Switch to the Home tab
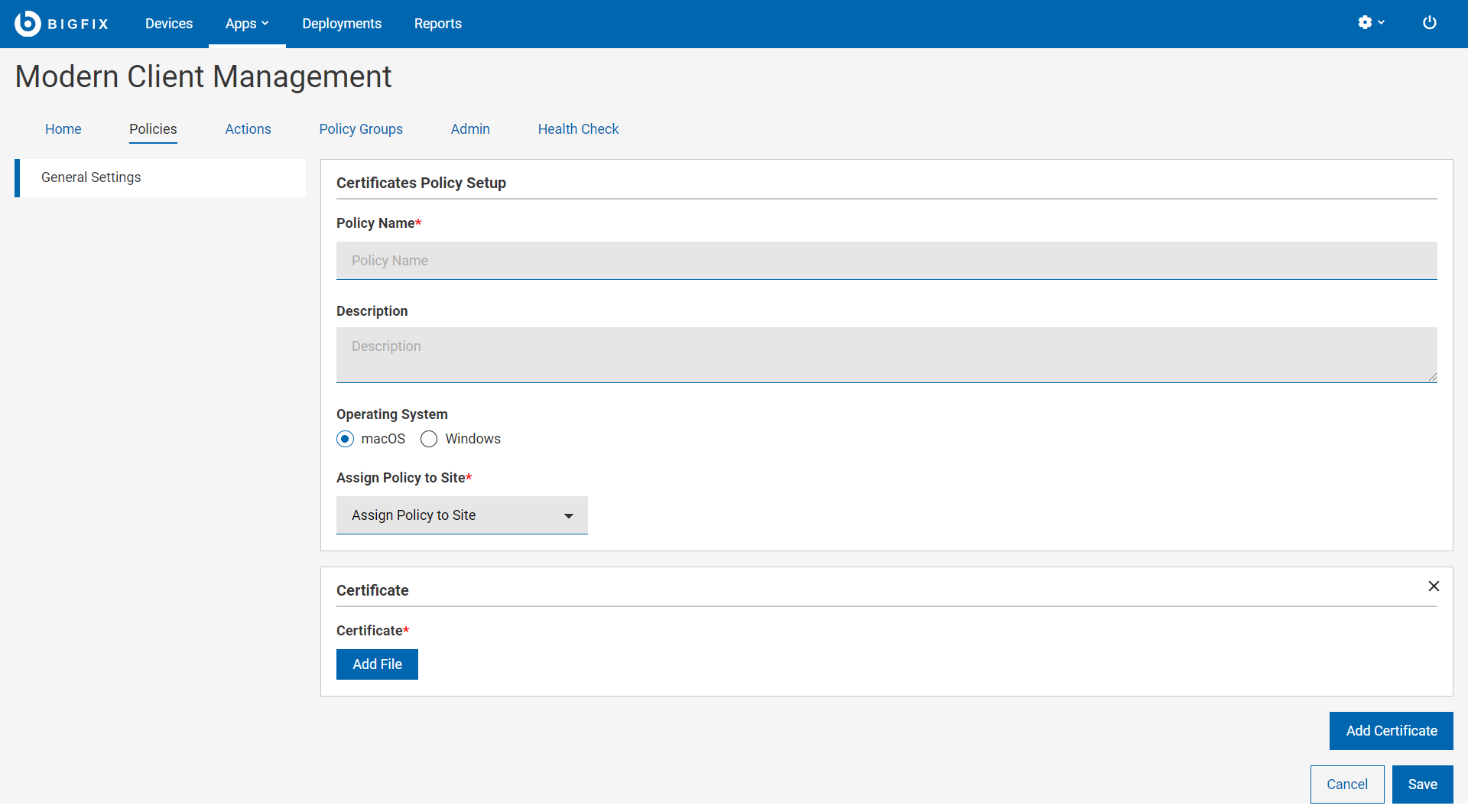Viewport: 1468px width, 812px height. tap(63, 129)
